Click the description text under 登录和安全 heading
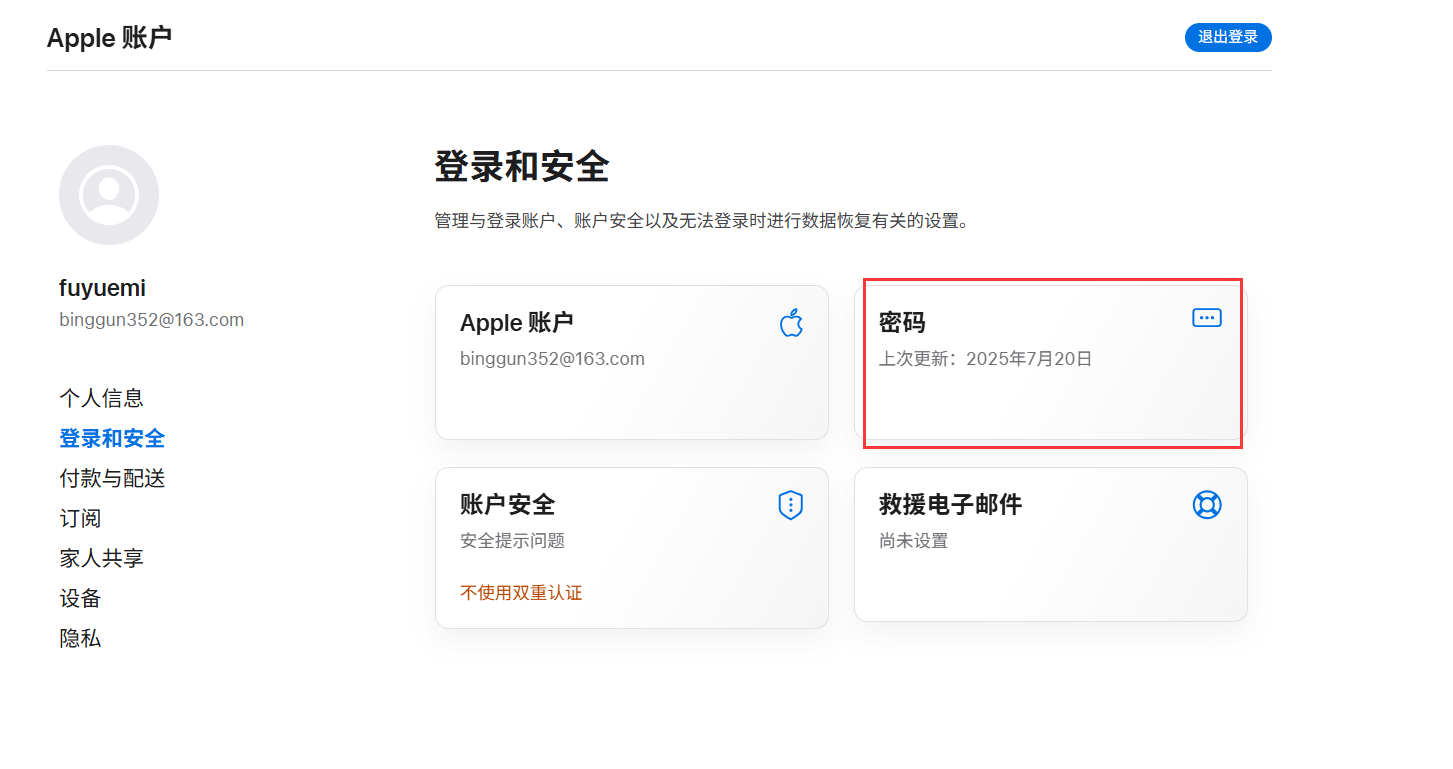 tap(702, 221)
